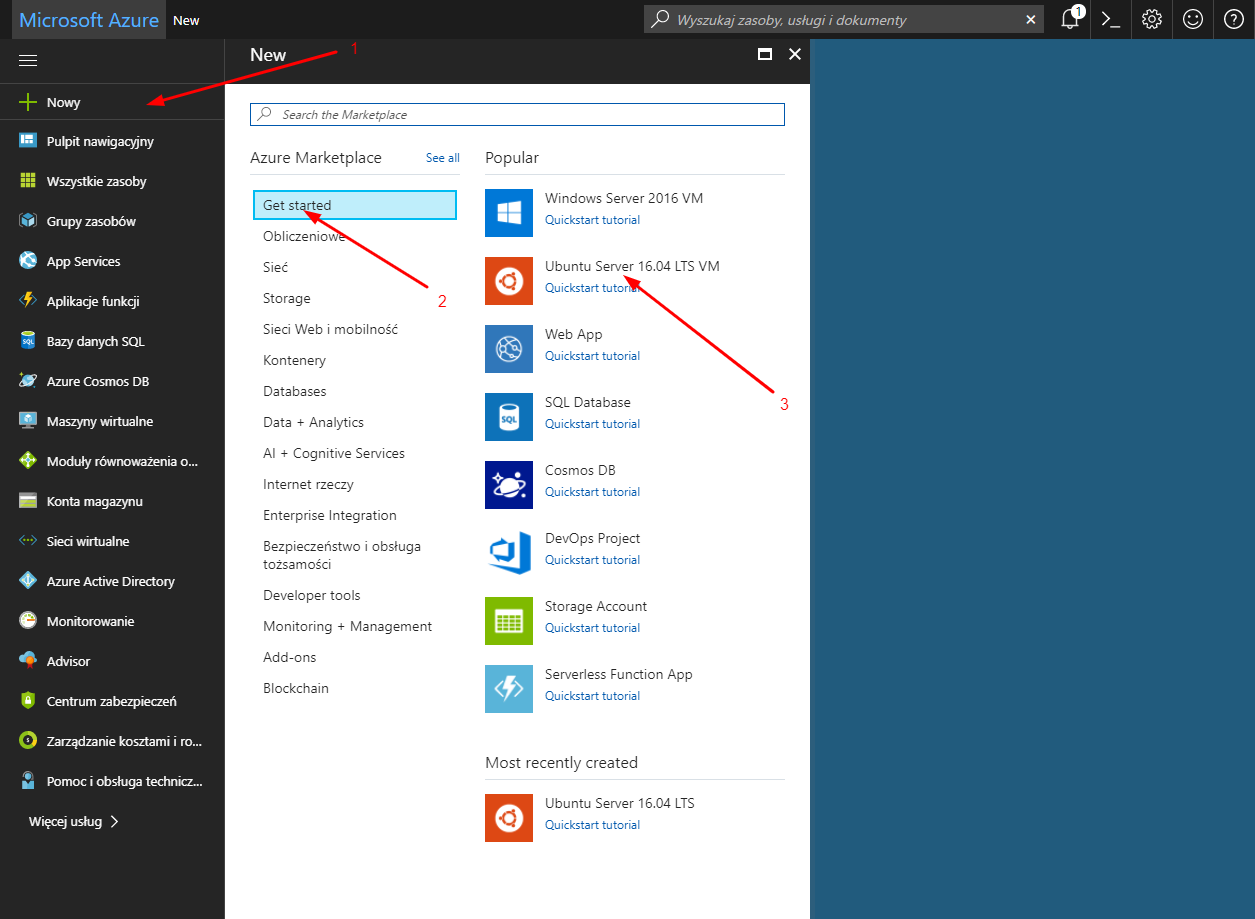
Task: Launch Cloud Shell from the top bar
Action: coord(1109,19)
